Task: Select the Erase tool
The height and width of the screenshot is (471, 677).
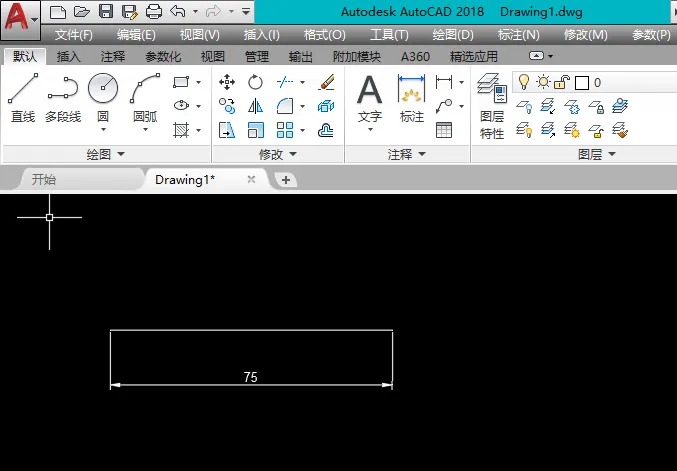Action: (326, 82)
